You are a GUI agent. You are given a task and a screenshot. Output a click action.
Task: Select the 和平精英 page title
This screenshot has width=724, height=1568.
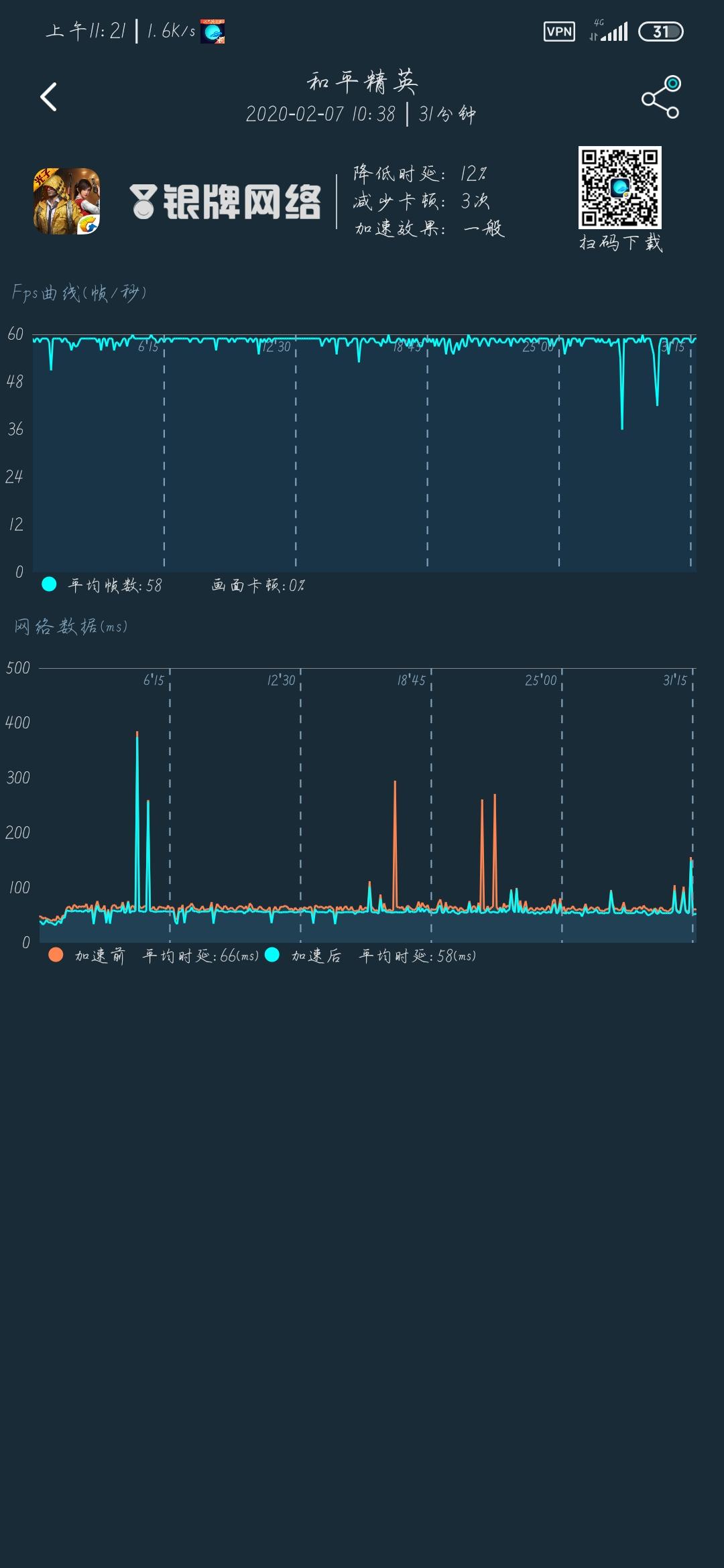coord(363,82)
